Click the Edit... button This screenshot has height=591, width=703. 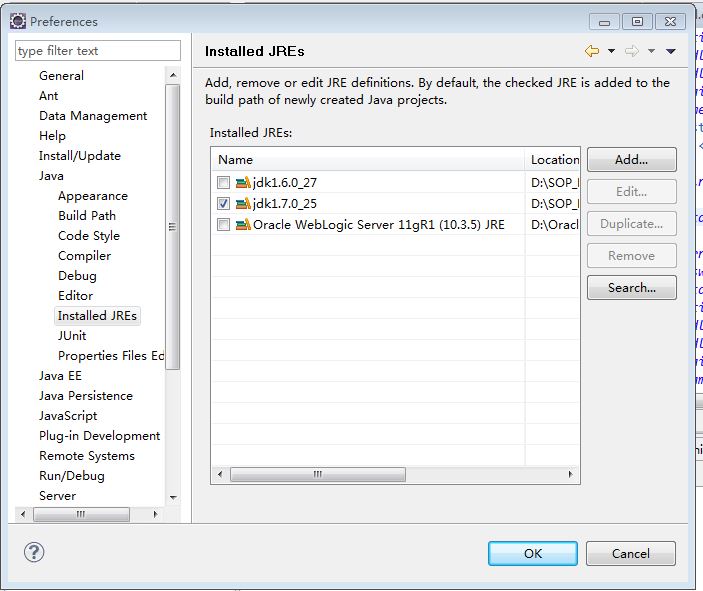632,192
